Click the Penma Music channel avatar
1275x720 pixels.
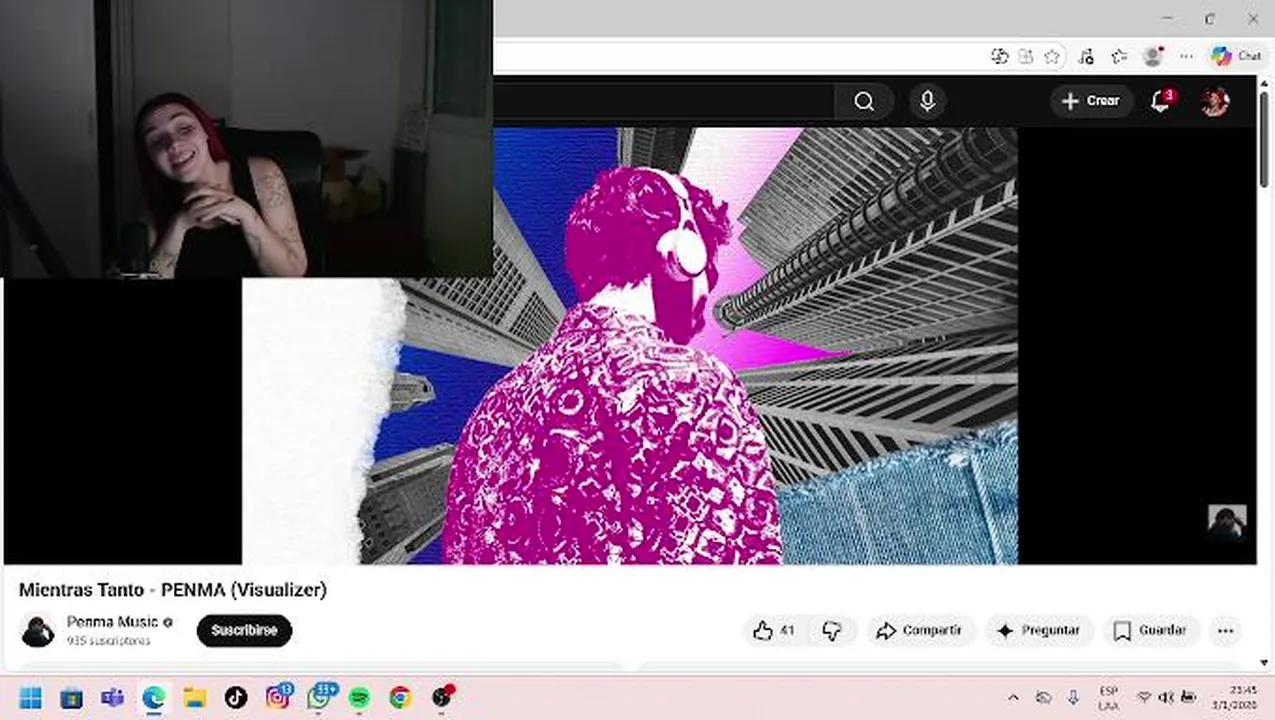pyautogui.click(x=38, y=630)
